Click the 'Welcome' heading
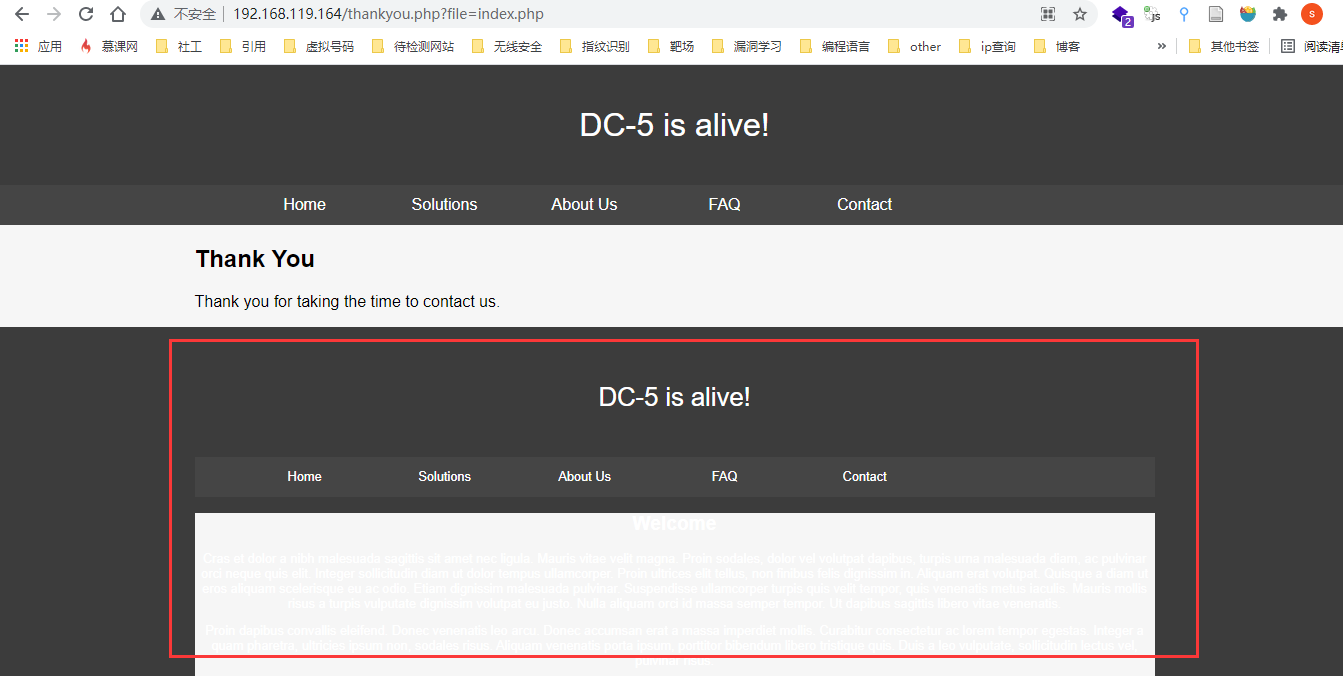The width and height of the screenshot is (1343, 676). (x=674, y=523)
